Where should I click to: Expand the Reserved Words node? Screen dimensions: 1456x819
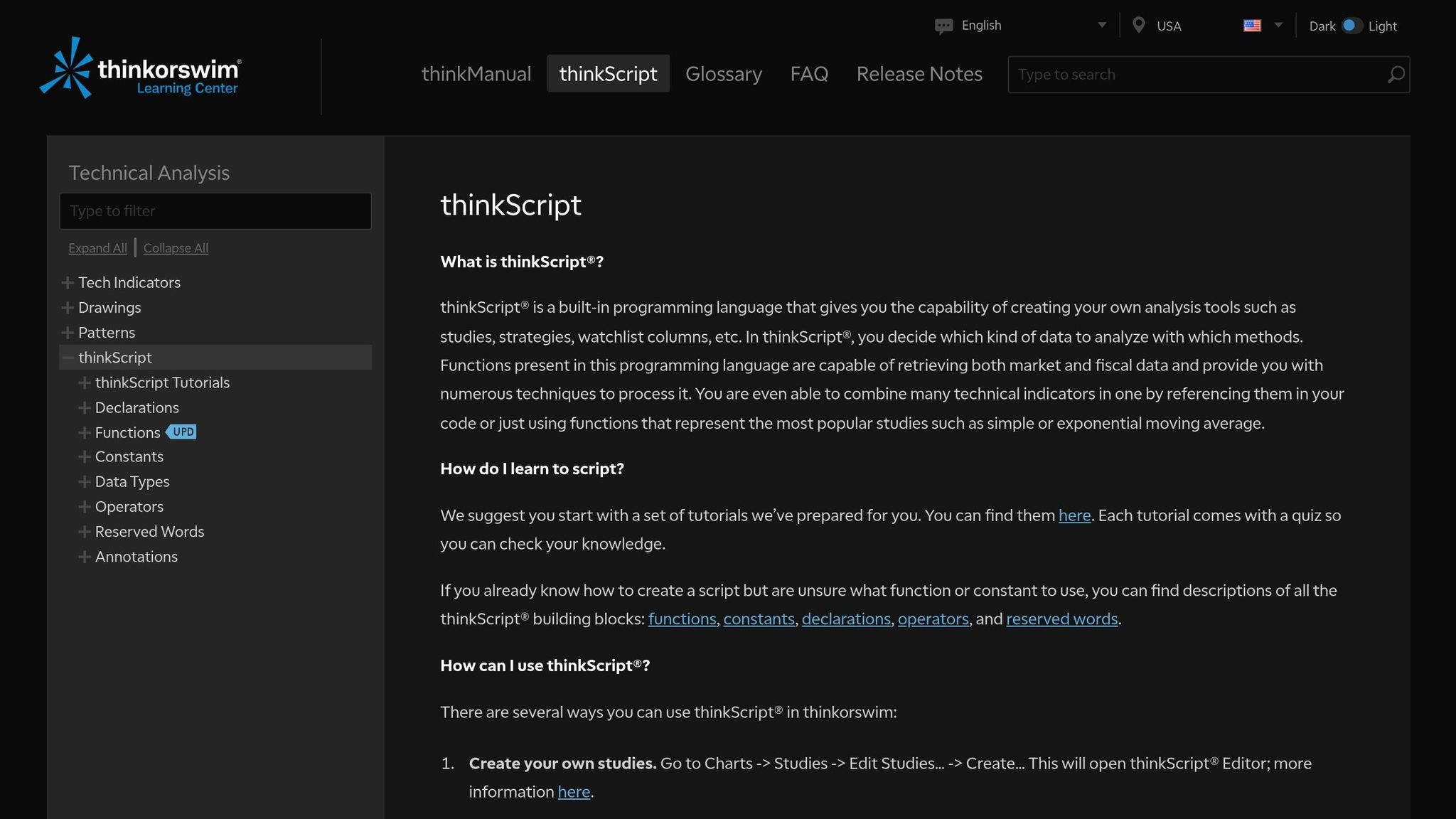point(85,531)
